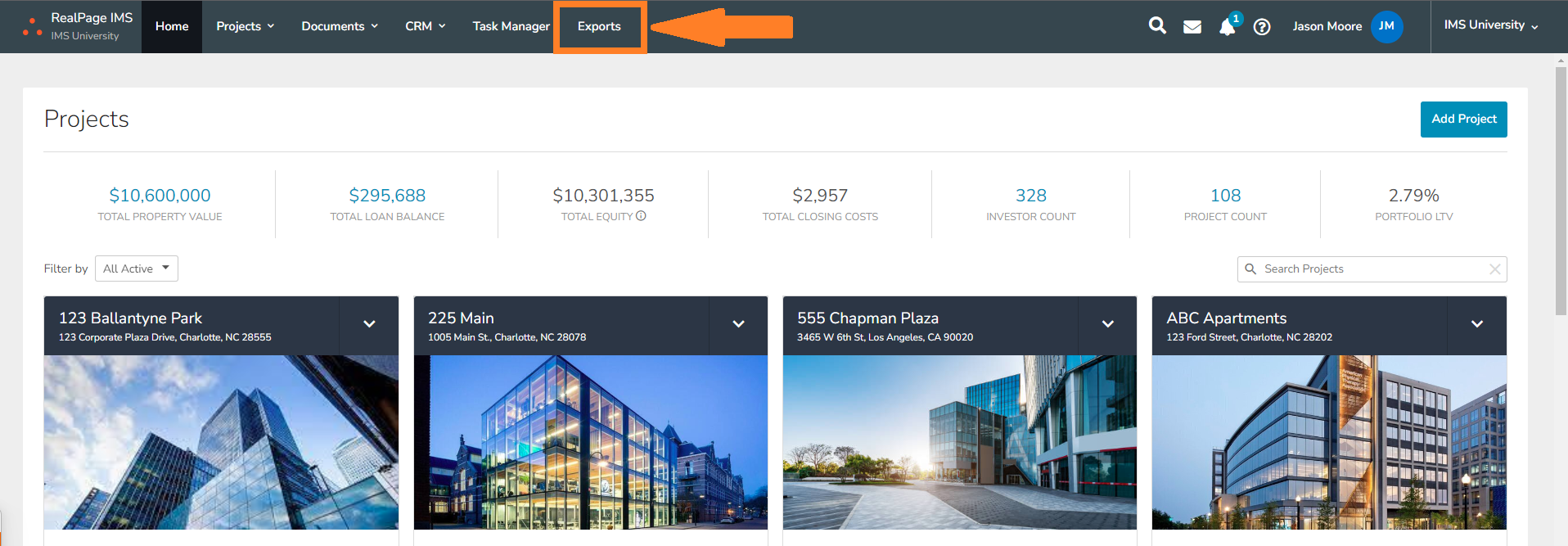Click into the Search Projects field

click(1372, 269)
